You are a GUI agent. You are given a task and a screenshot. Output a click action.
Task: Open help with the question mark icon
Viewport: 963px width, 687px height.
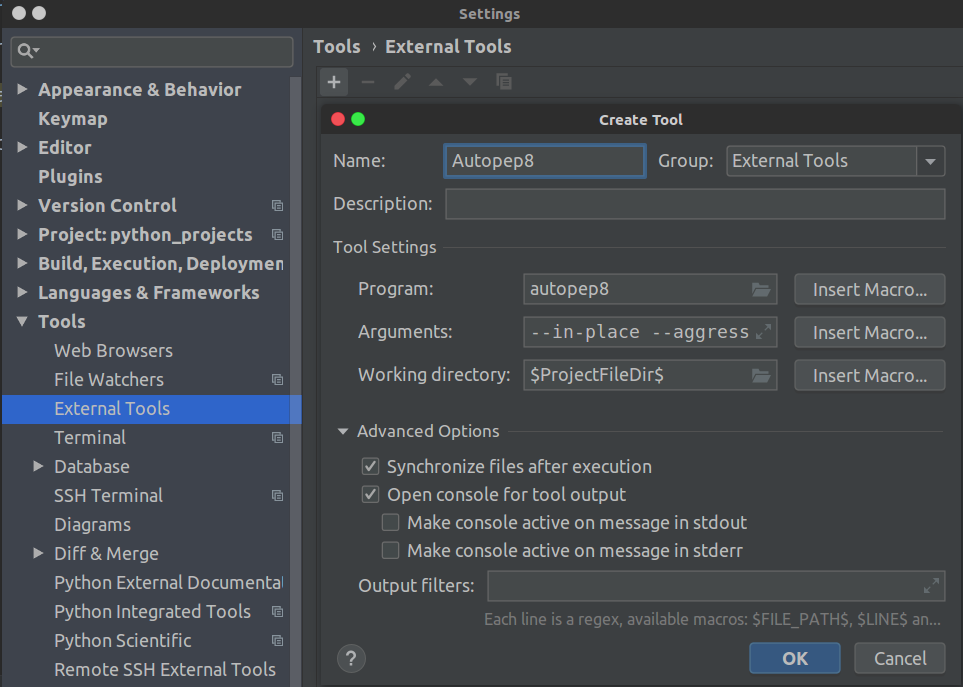click(x=351, y=659)
